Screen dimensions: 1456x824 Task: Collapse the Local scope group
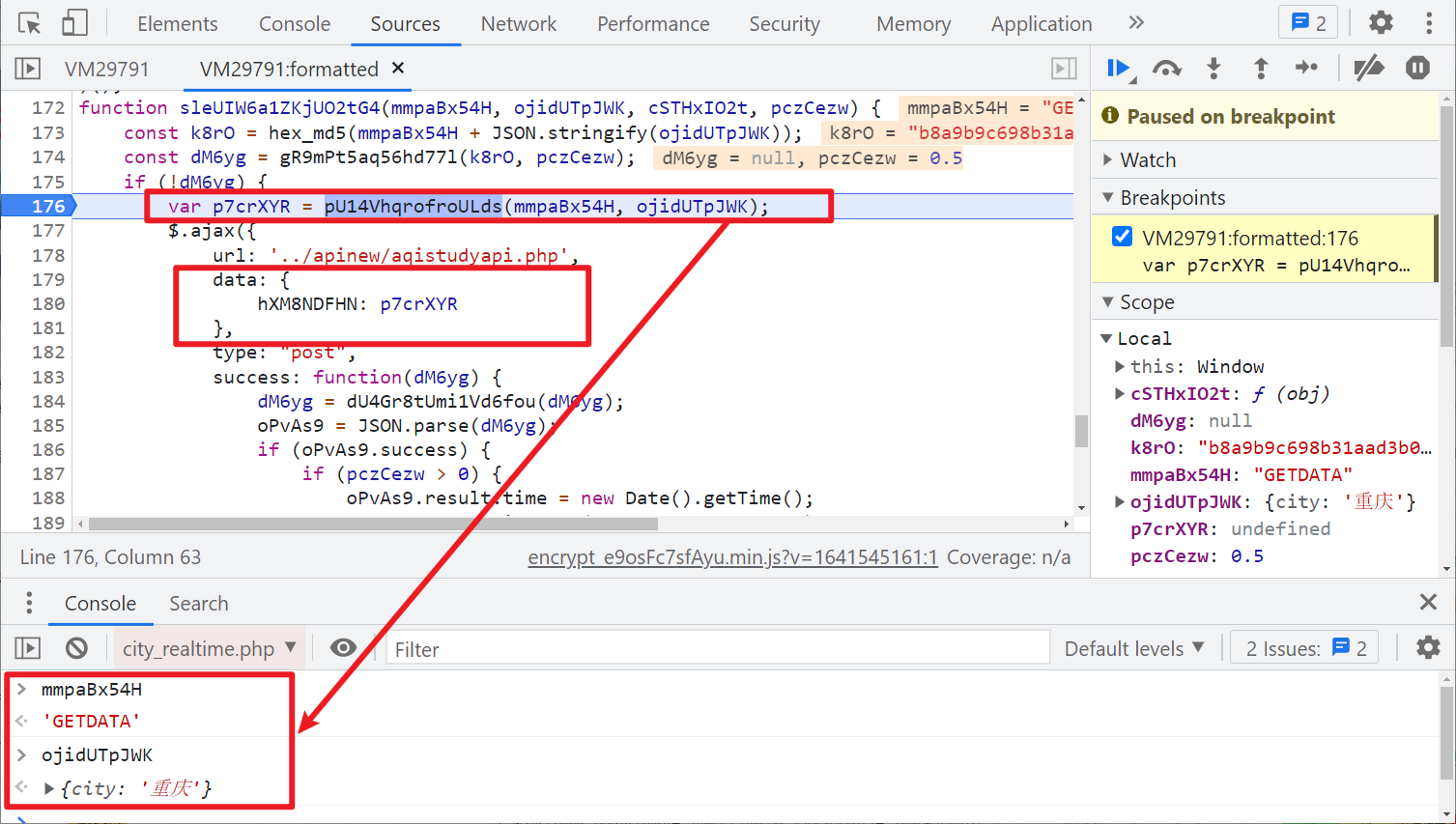[1106, 338]
